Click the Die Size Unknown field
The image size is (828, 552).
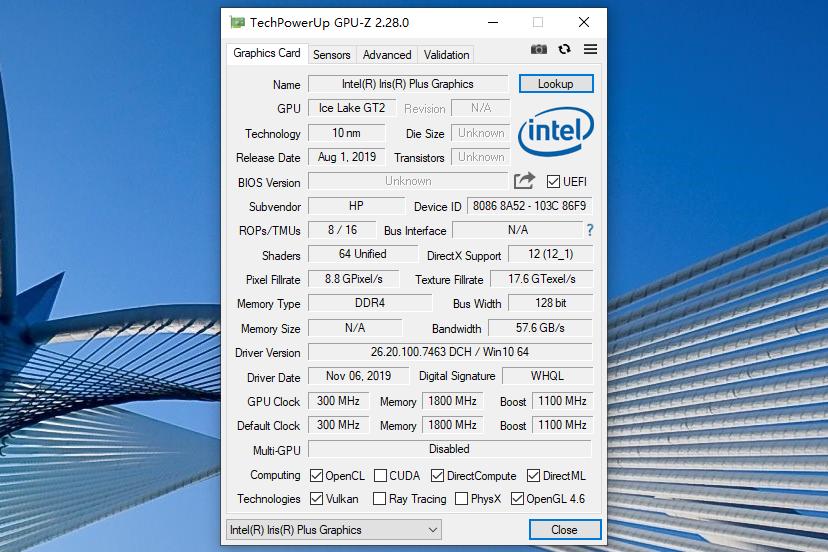click(481, 133)
